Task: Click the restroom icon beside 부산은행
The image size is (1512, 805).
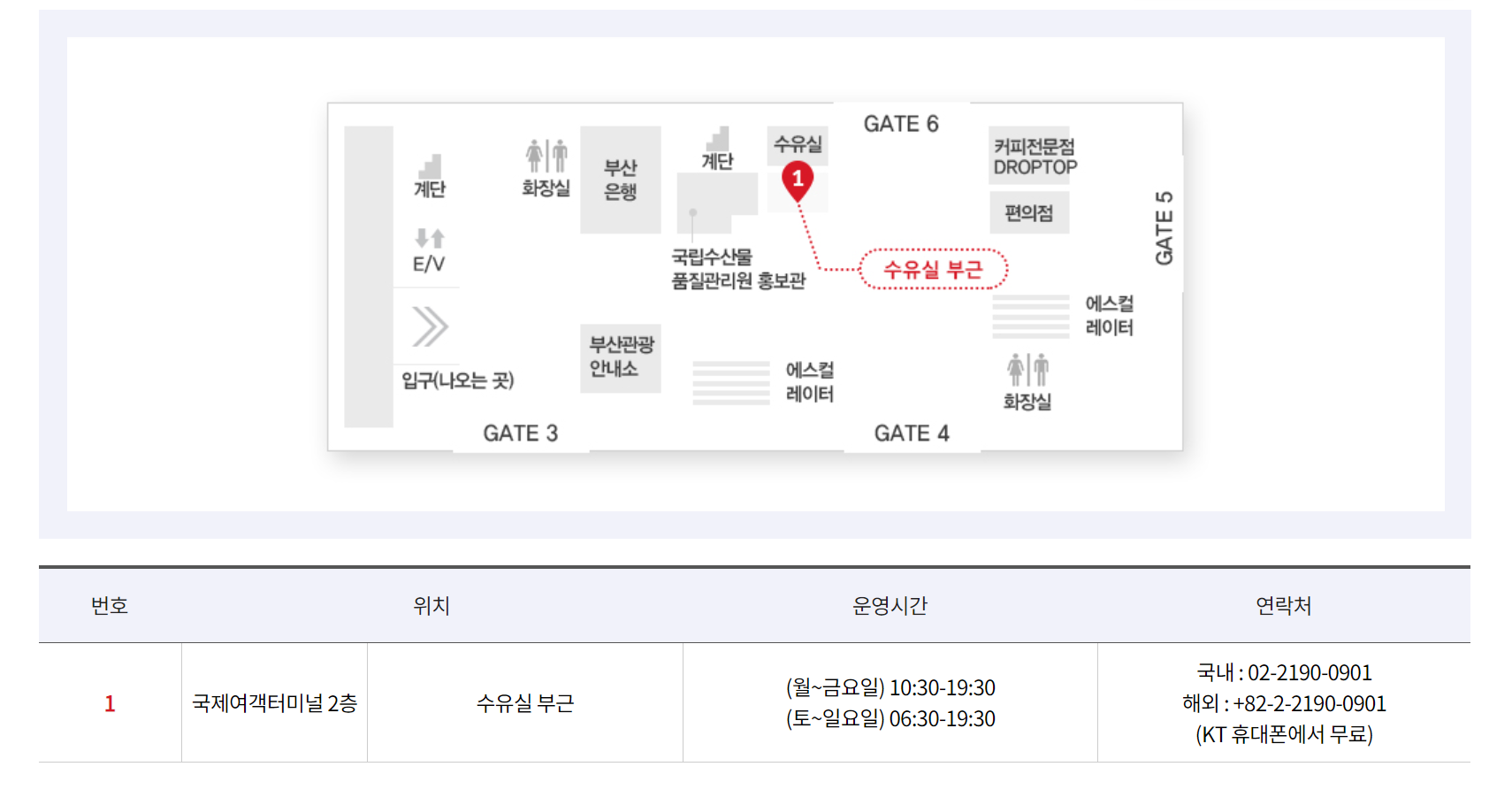Action: [546, 156]
